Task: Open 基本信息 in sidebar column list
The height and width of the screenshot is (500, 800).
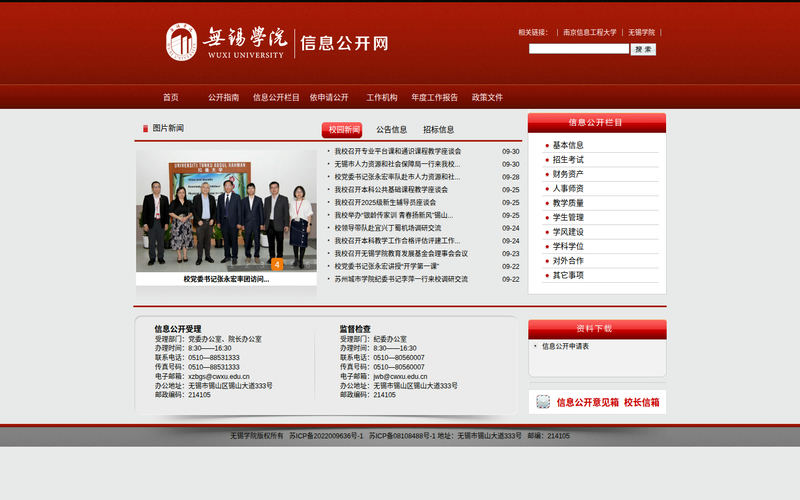Action: point(568,145)
